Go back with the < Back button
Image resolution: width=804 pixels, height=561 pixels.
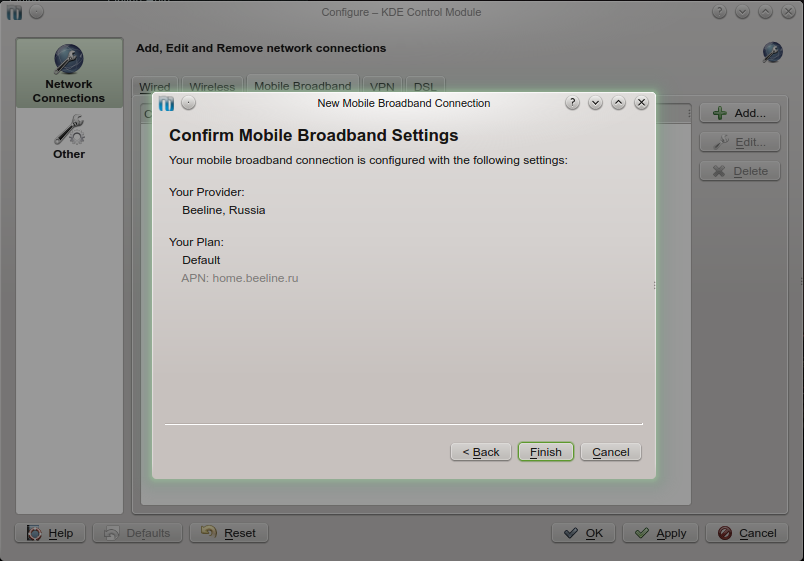(x=480, y=452)
